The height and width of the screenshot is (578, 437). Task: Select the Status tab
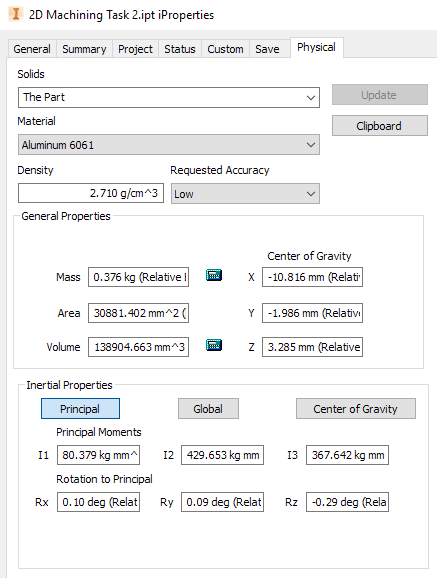click(180, 49)
